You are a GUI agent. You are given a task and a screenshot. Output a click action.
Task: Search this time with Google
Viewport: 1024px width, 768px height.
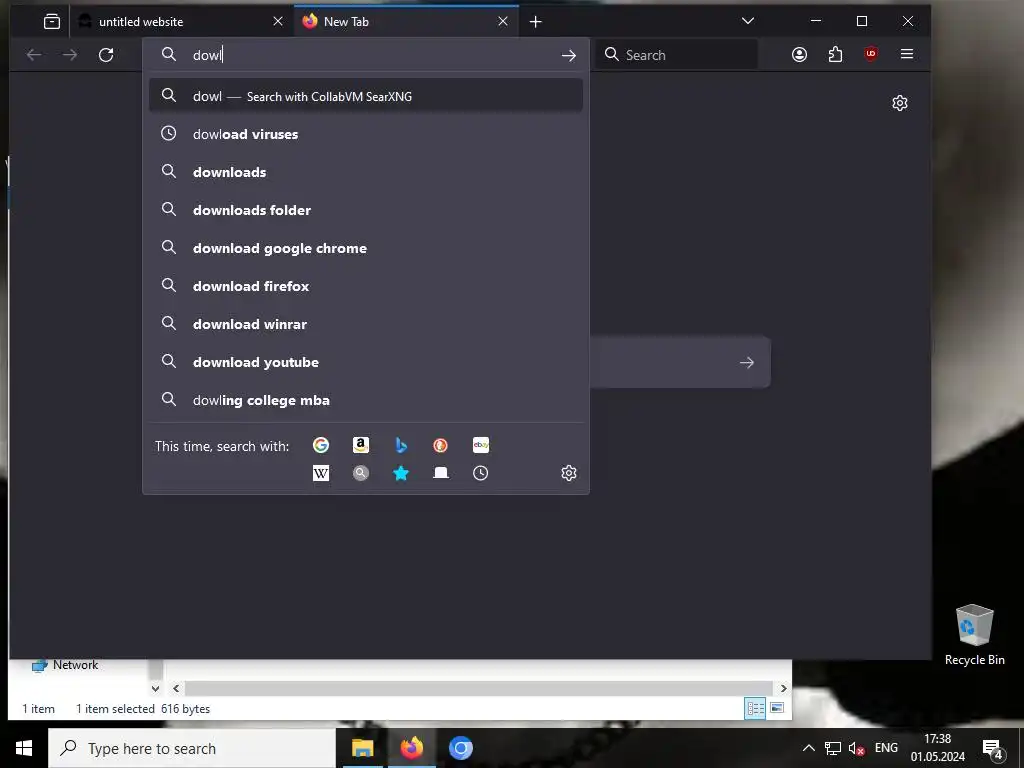coord(321,445)
